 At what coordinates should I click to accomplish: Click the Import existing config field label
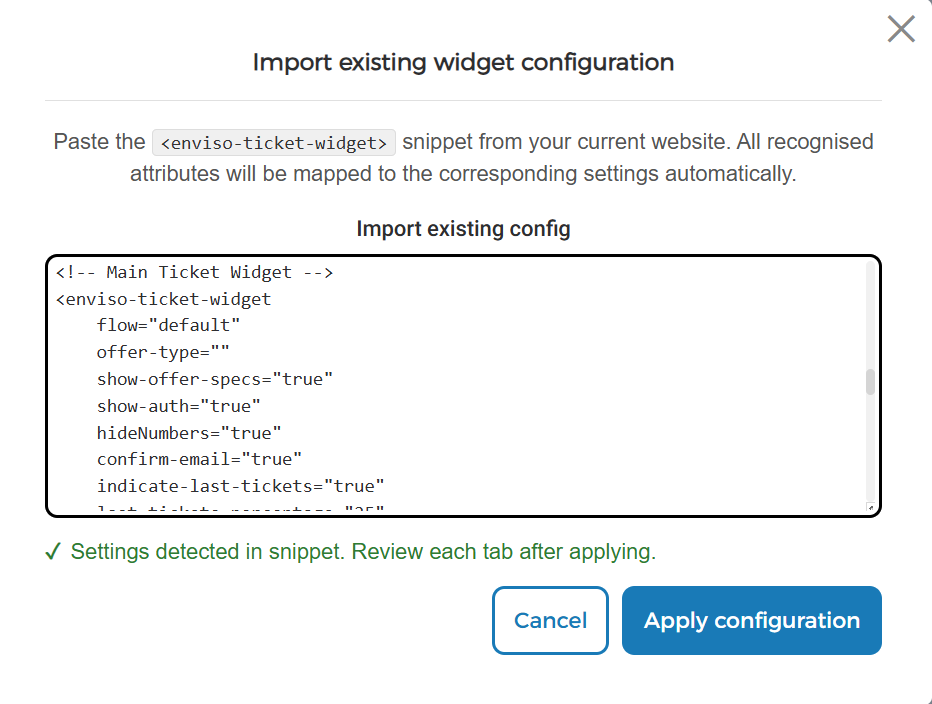pyautogui.click(x=463, y=229)
